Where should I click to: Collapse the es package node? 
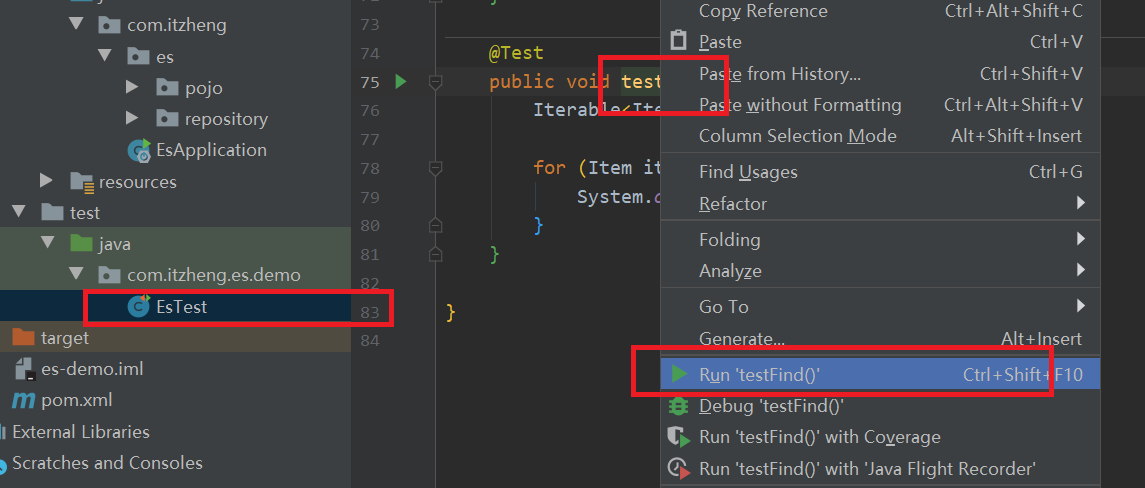[x=104, y=56]
